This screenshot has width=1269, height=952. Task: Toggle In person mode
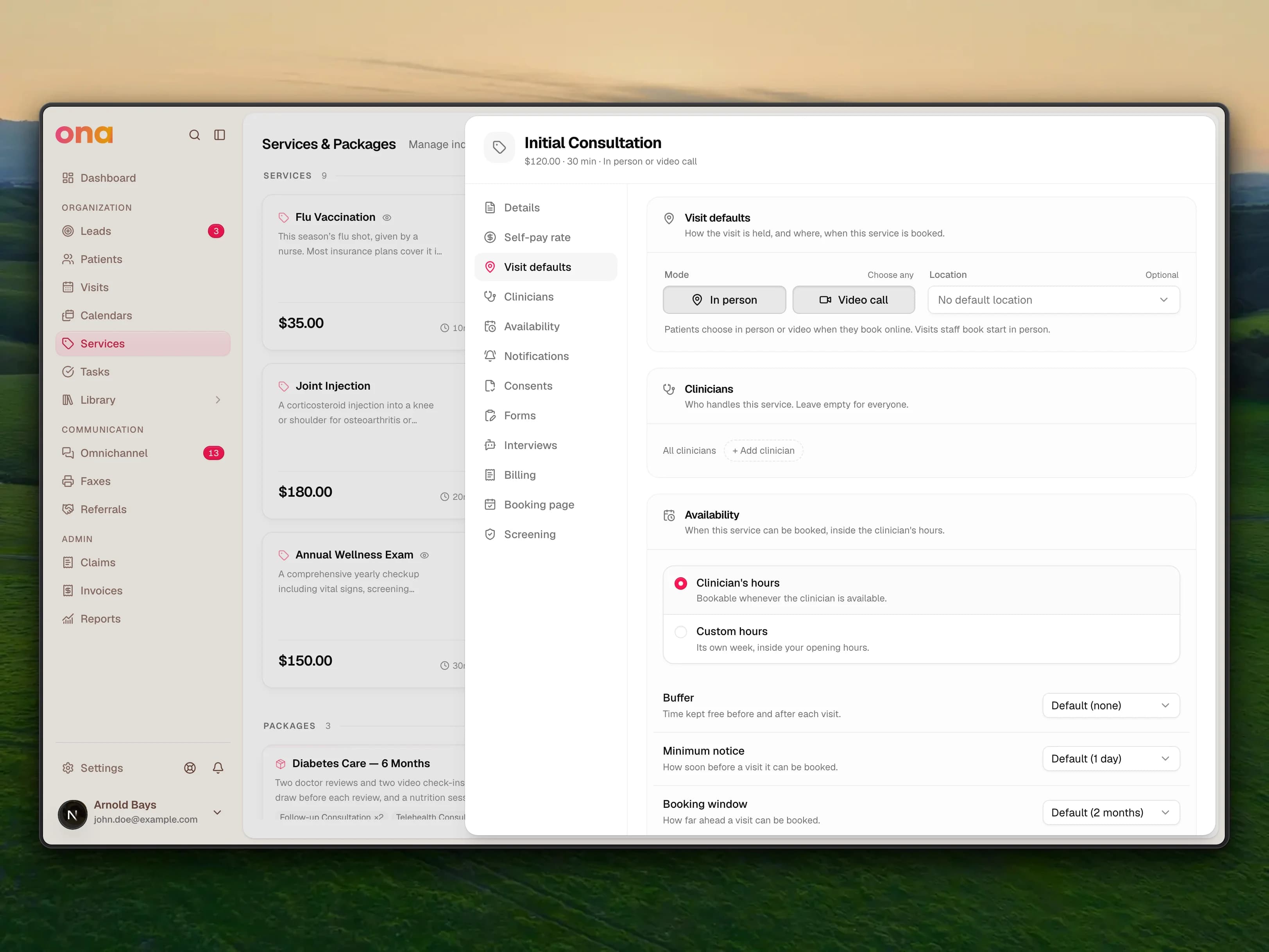click(724, 300)
